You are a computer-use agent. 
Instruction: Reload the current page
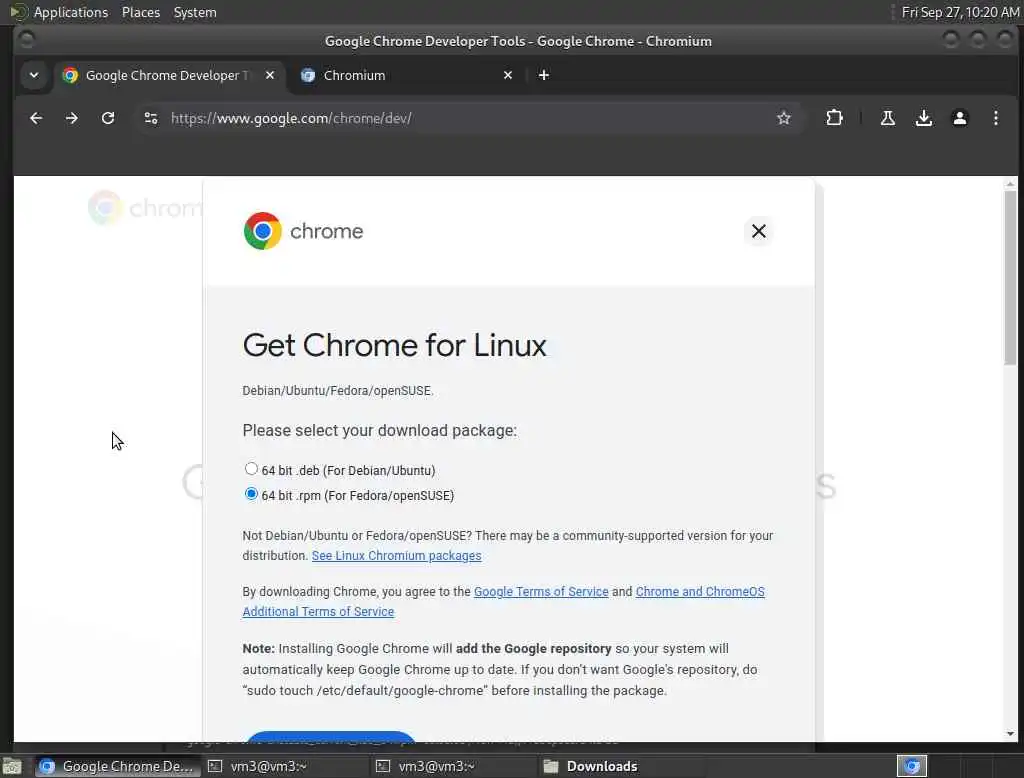(108, 118)
